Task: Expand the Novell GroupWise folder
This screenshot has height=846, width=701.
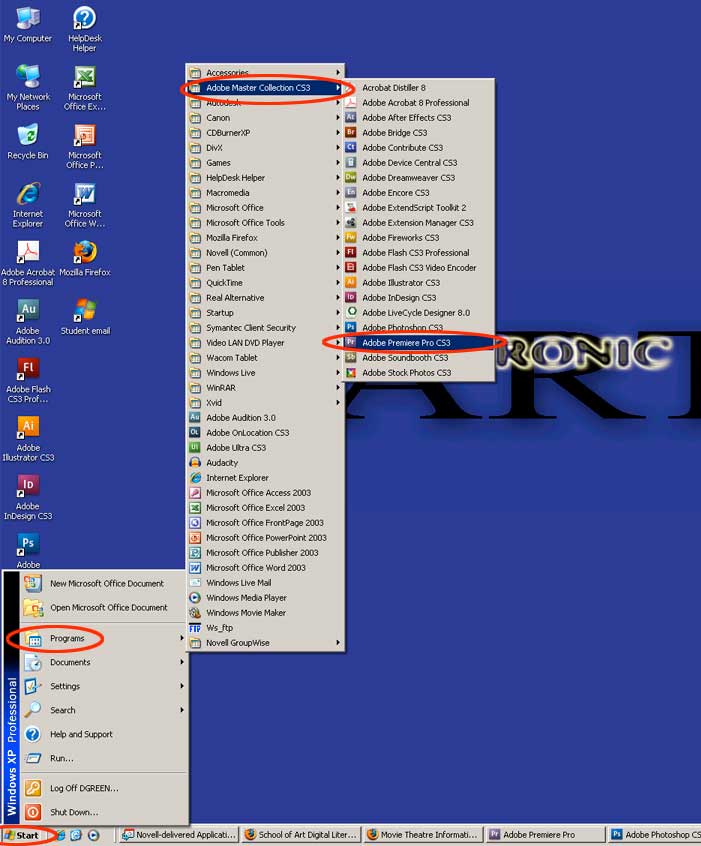Action: click(x=266, y=643)
